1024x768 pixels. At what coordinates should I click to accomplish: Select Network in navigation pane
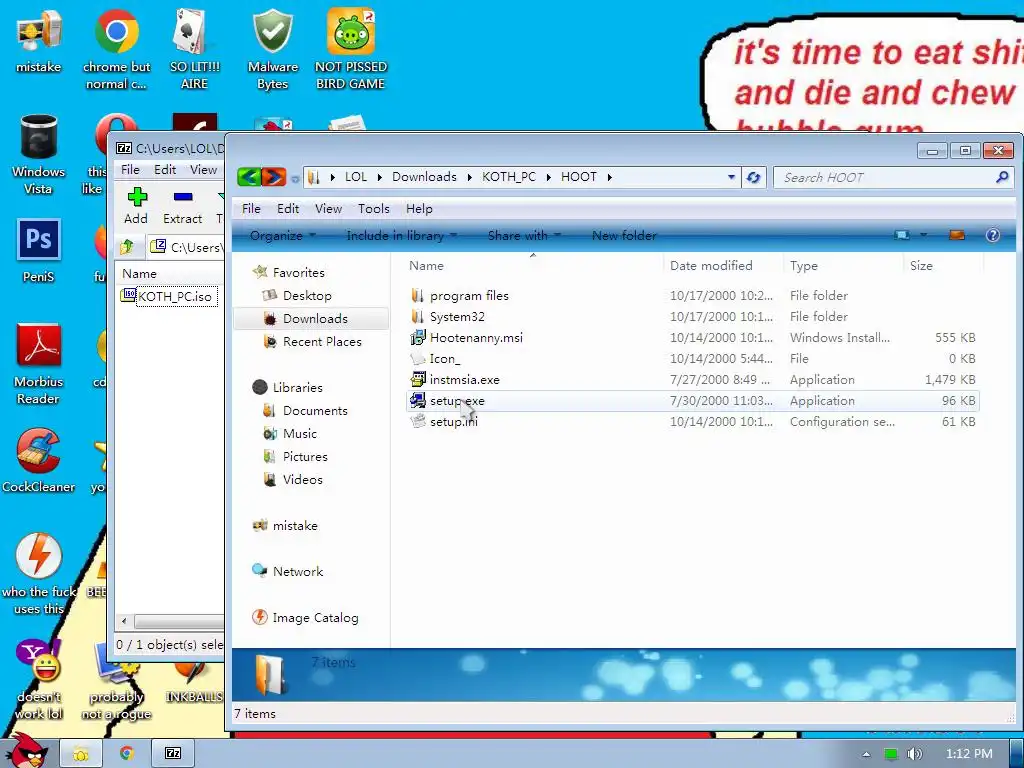[x=298, y=571]
